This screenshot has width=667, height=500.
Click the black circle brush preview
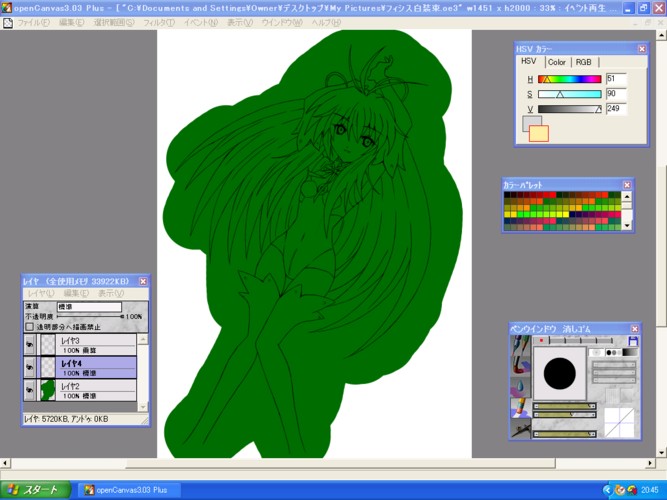coord(559,373)
